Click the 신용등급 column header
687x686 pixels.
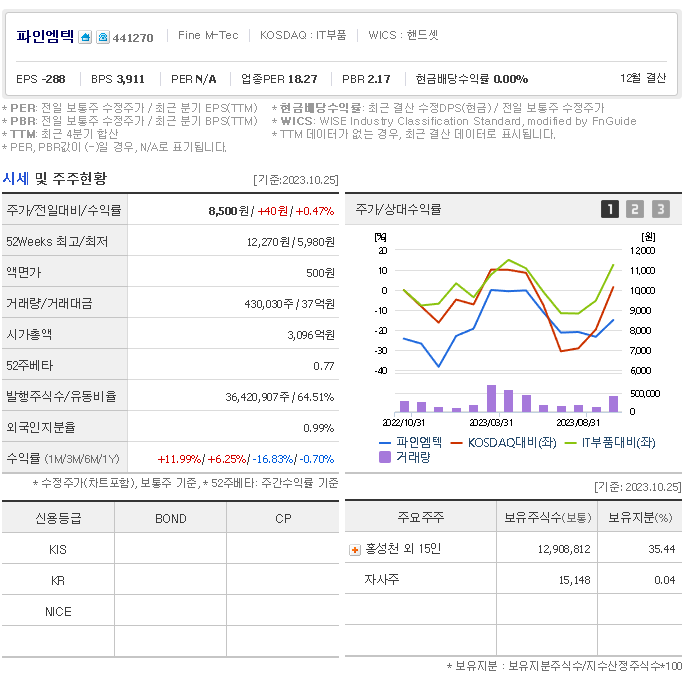click(58, 518)
